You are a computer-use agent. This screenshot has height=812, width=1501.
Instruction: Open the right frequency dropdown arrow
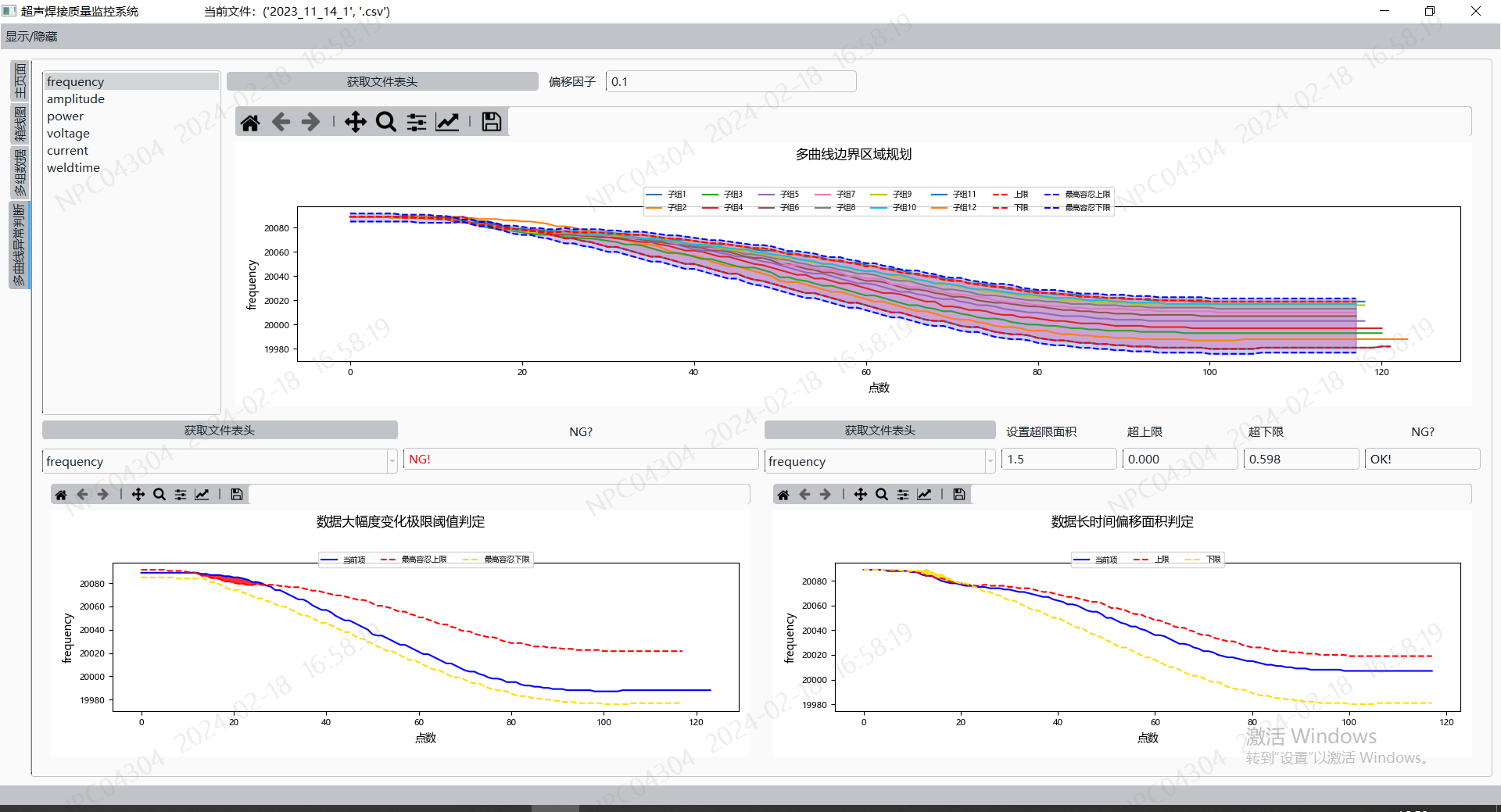pyautogui.click(x=990, y=461)
